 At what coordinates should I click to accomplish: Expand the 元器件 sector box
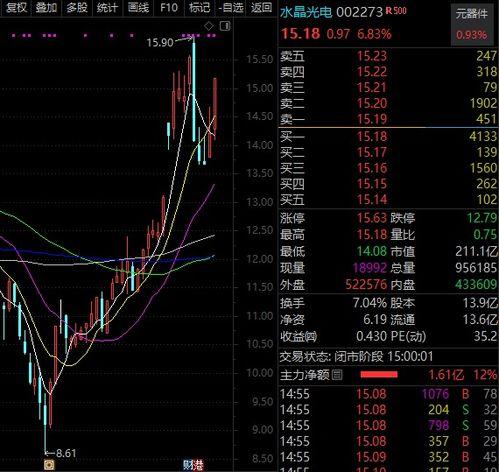tap(472, 25)
